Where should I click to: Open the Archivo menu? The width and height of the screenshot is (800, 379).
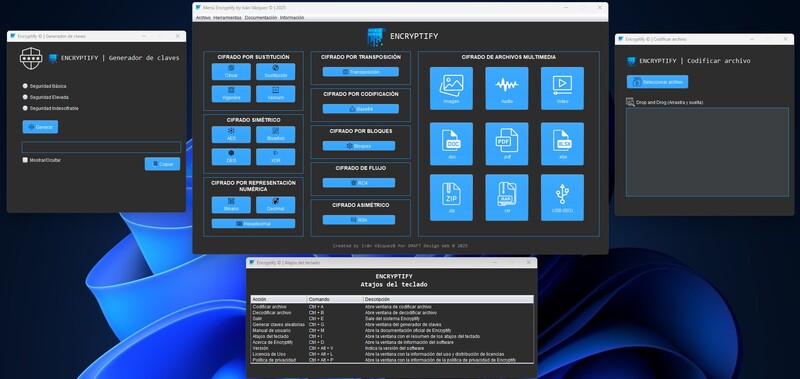coord(203,17)
